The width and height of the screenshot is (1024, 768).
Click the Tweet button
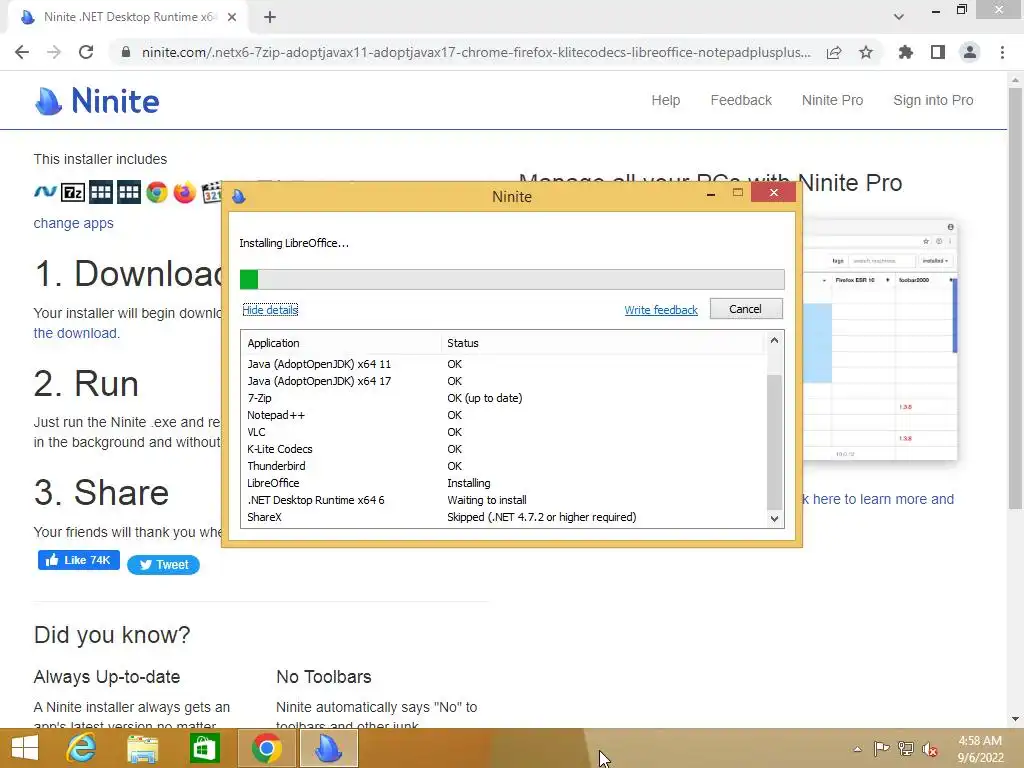pos(163,565)
